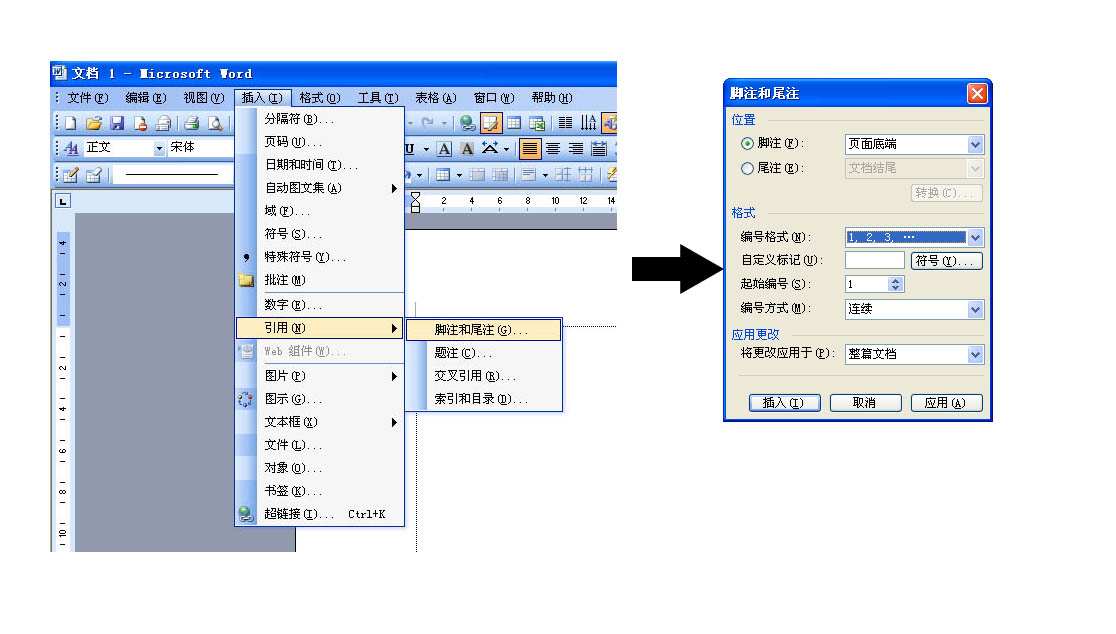Save the document with floppy icon
Screen dimensions: 1116x634
pos(117,123)
